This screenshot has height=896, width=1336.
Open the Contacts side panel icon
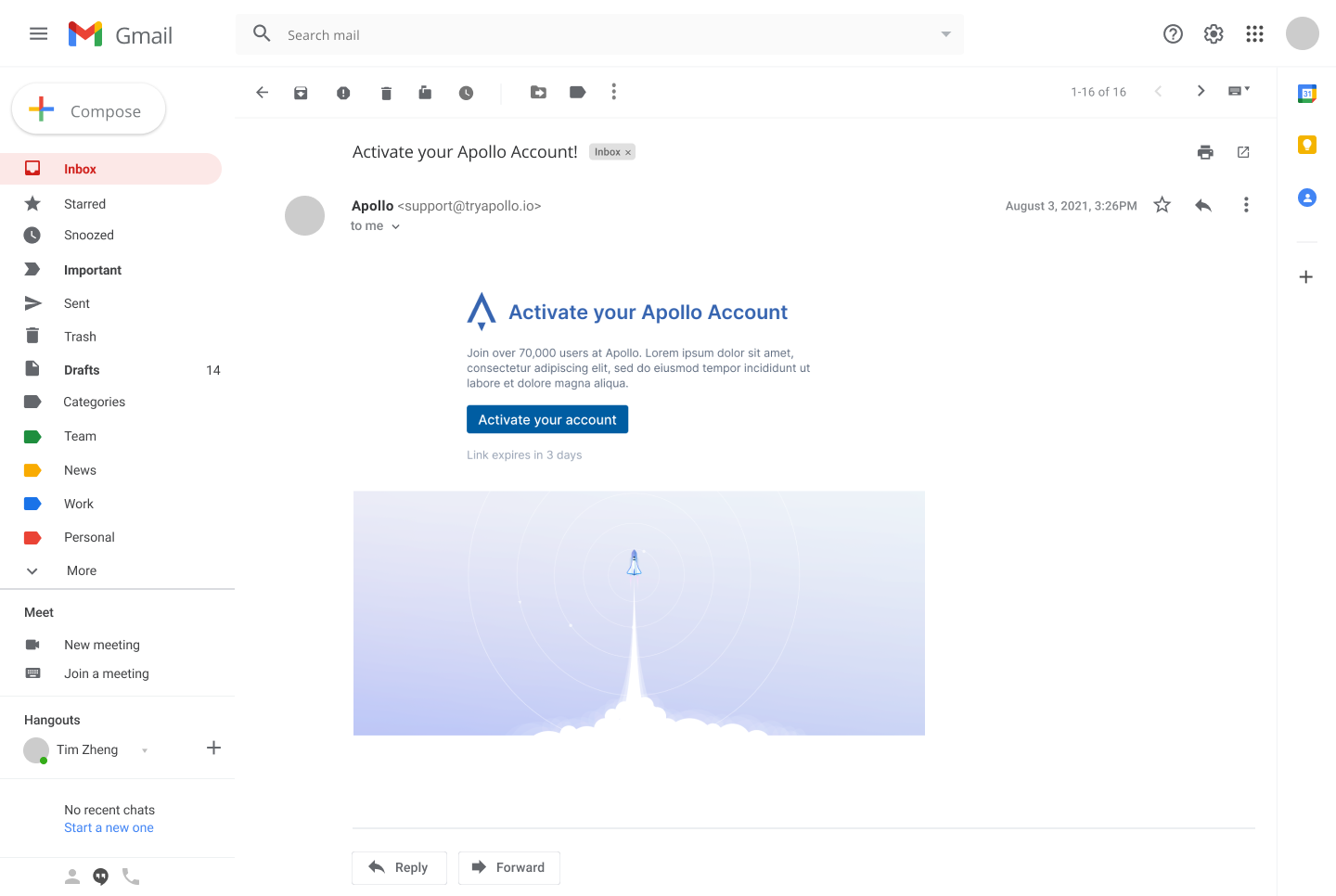tap(1306, 198)
